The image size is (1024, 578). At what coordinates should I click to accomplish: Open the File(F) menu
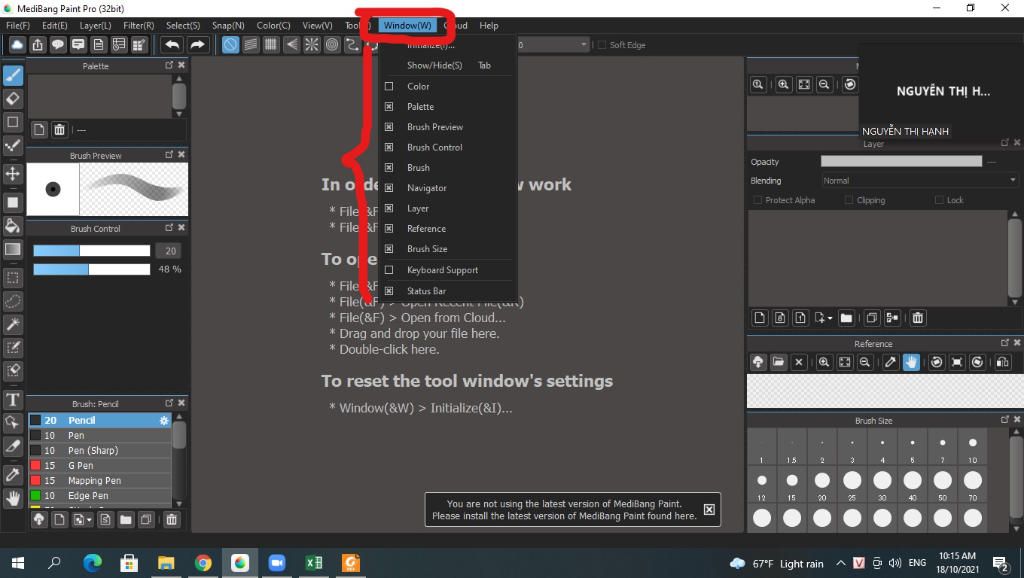click(x=18, y=25)
